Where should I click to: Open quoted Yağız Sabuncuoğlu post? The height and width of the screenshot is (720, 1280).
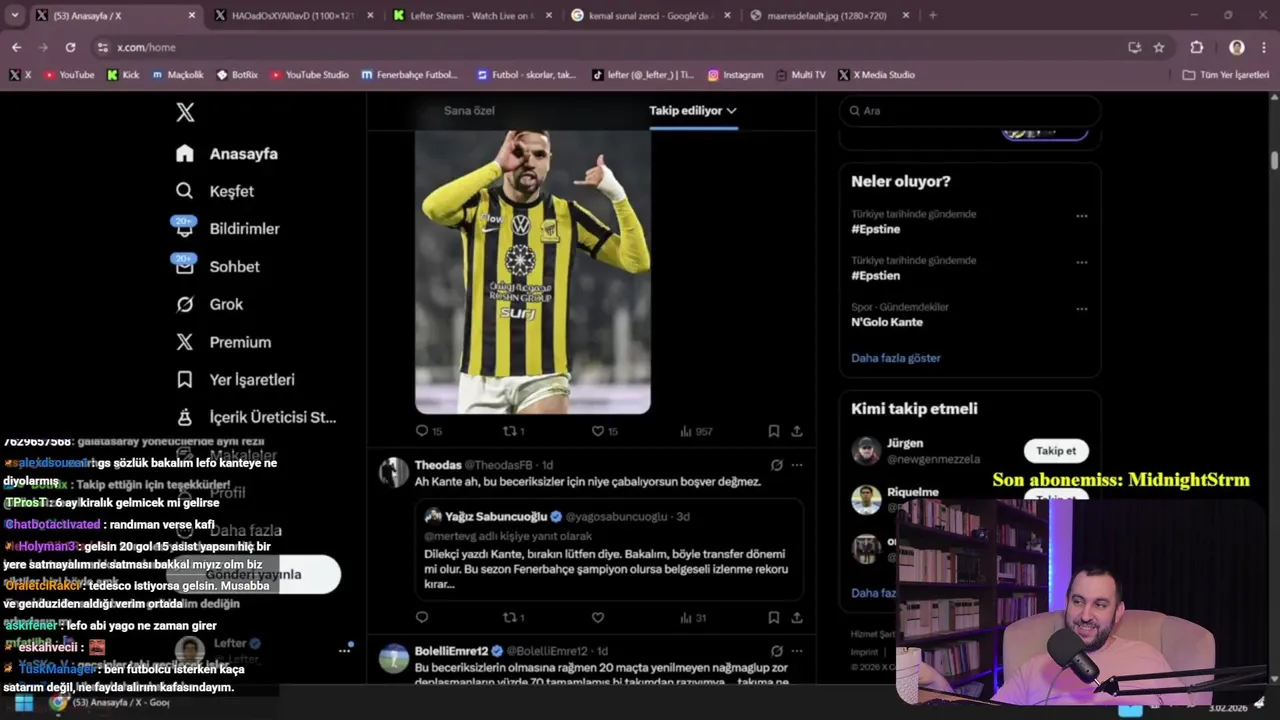pyautogui.click(x=609, y=550)
